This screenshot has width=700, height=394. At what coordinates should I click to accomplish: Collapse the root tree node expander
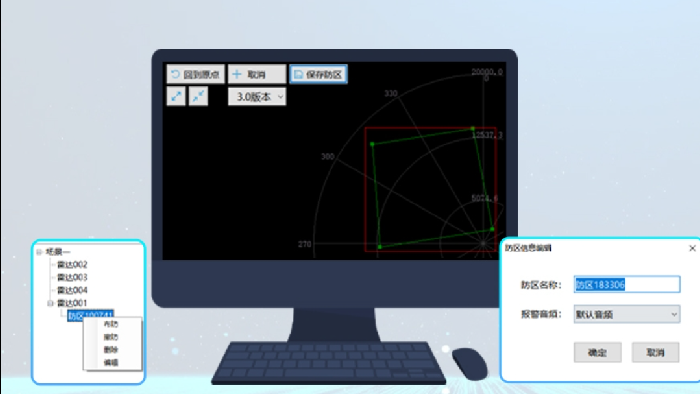(39, 252)
